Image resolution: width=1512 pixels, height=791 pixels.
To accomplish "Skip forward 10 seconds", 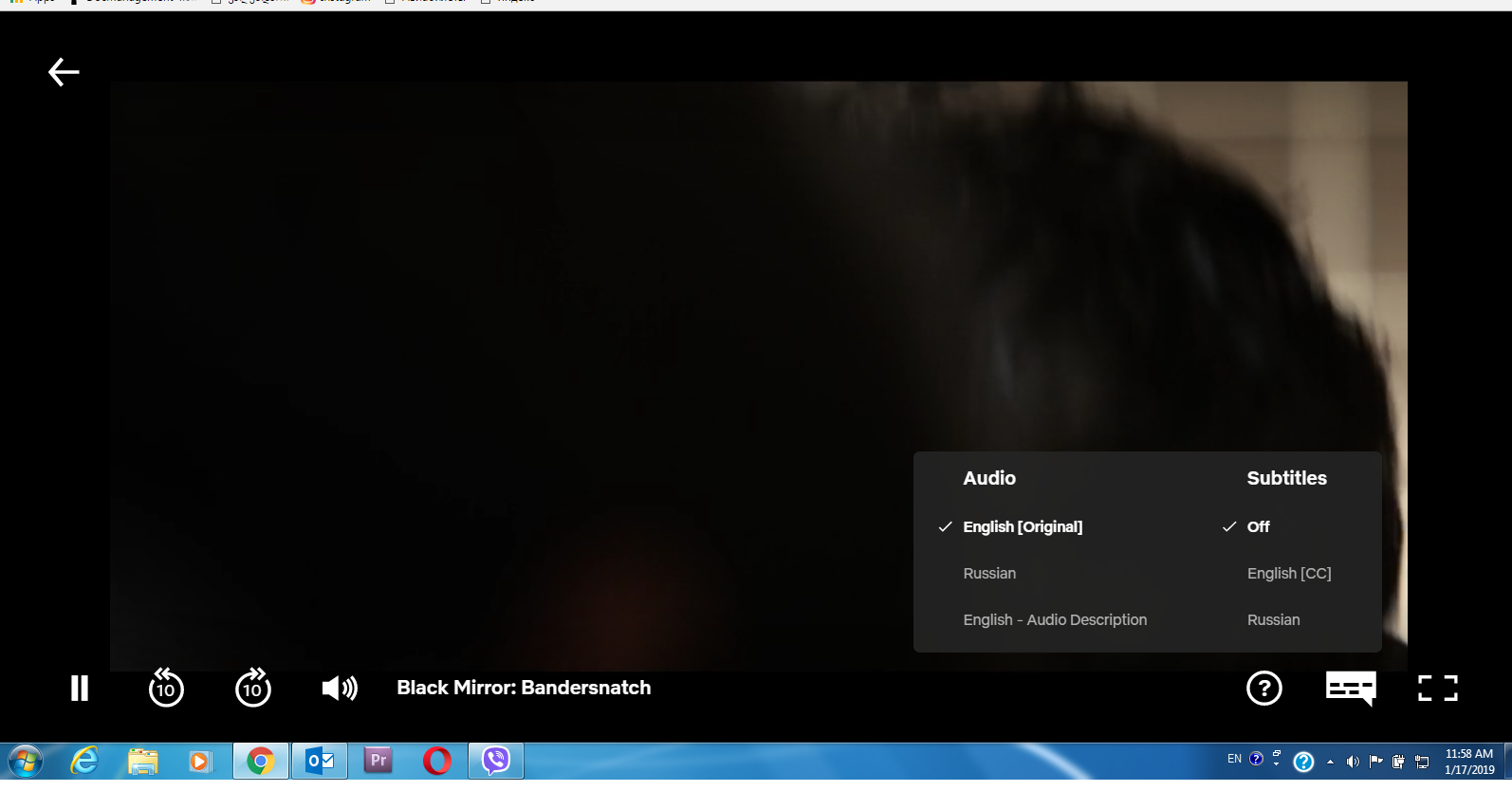I will click(253, 688).
